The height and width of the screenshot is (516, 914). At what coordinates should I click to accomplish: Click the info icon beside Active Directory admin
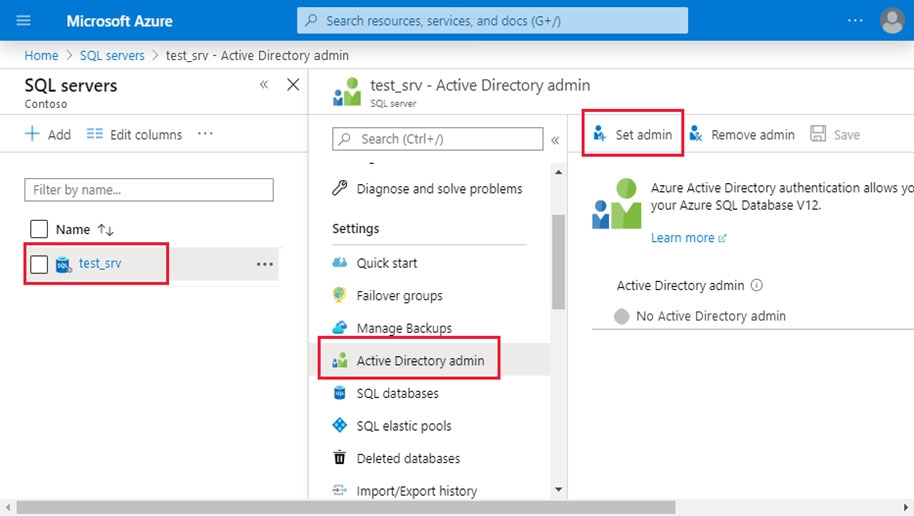[x=757, y=285]
